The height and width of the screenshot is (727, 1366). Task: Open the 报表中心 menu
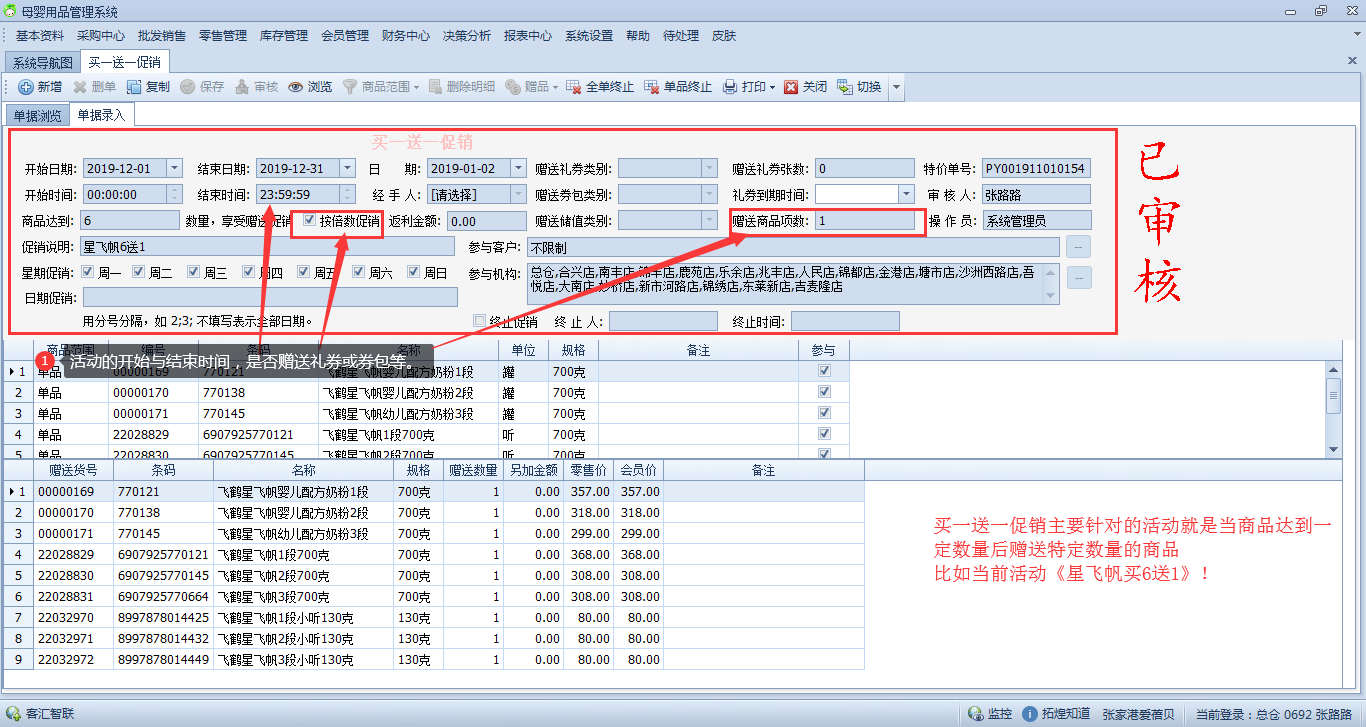(528, 36)
